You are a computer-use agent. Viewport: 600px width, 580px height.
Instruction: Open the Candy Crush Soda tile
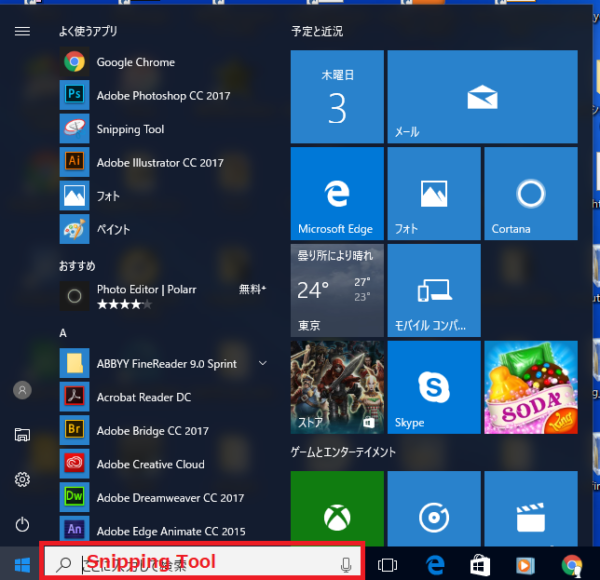531,387
